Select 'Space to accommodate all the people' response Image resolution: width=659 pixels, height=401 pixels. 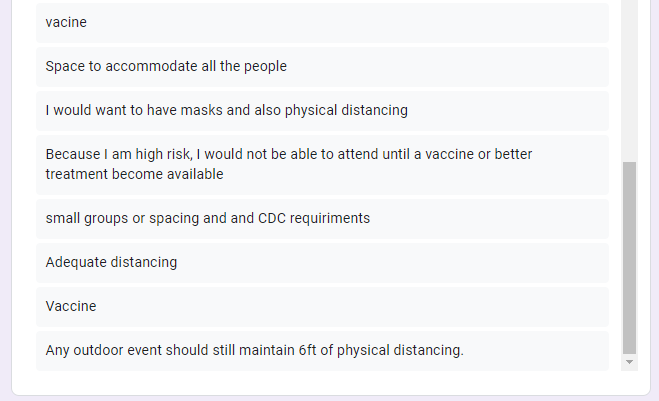pyautogui.click(x=322, y=67)
